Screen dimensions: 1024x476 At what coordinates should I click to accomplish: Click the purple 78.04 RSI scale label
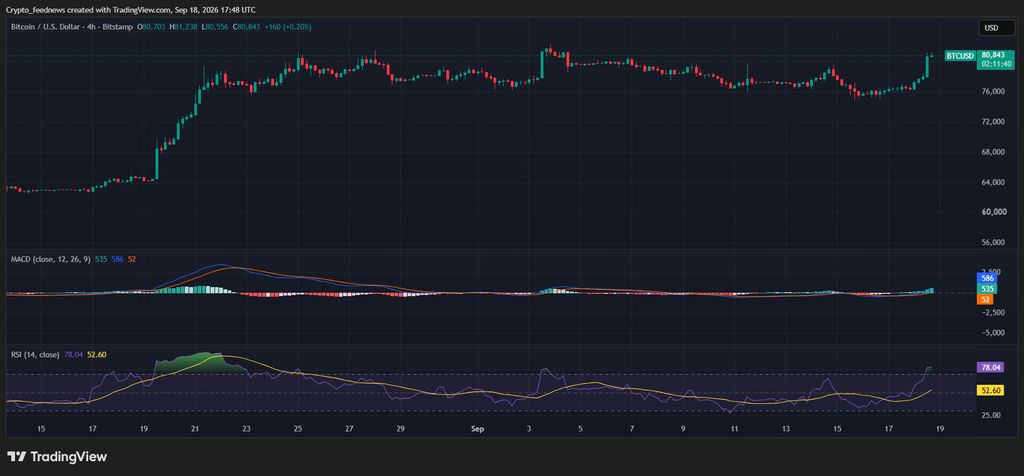pos(991,368)
